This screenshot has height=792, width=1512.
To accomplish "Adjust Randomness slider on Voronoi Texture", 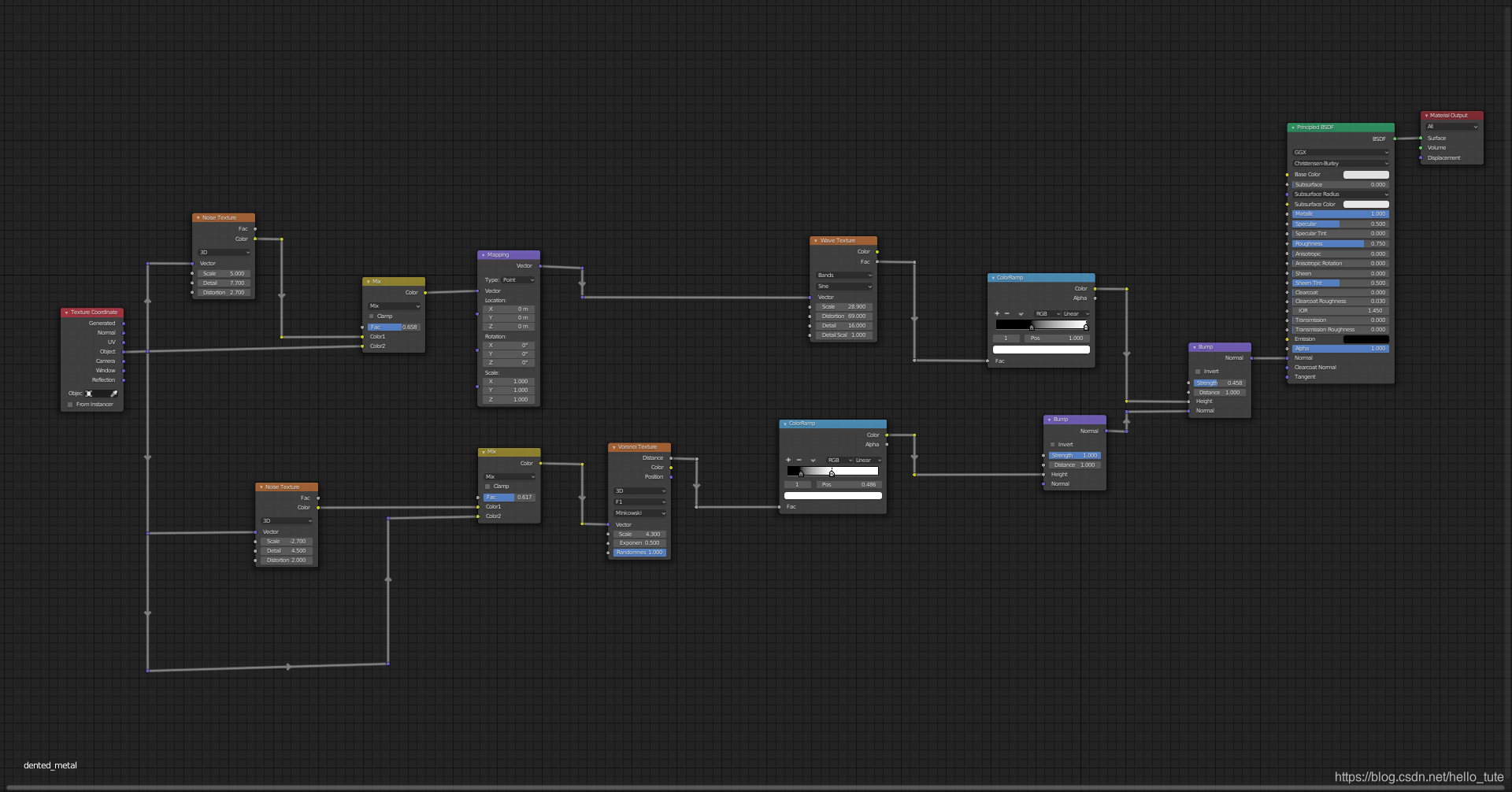I will click(x=639, y=553).
